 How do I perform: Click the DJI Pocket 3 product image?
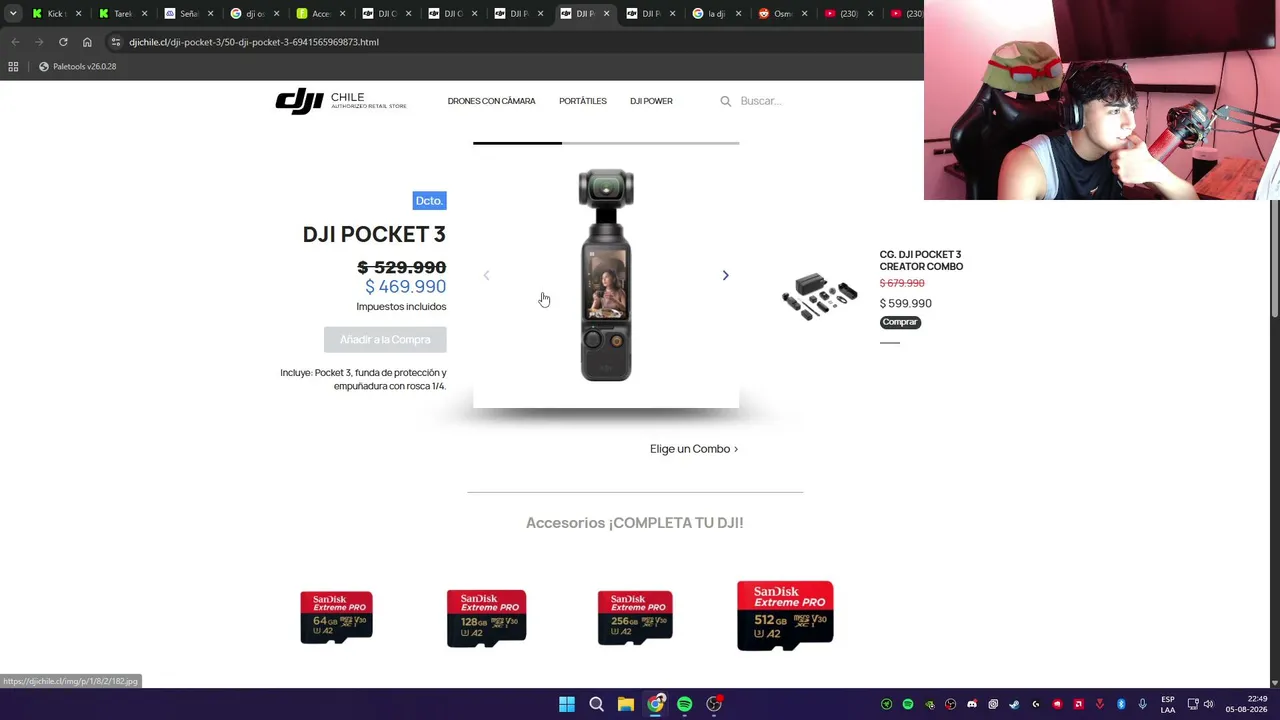pyautogui.click(x=606, y=275)
